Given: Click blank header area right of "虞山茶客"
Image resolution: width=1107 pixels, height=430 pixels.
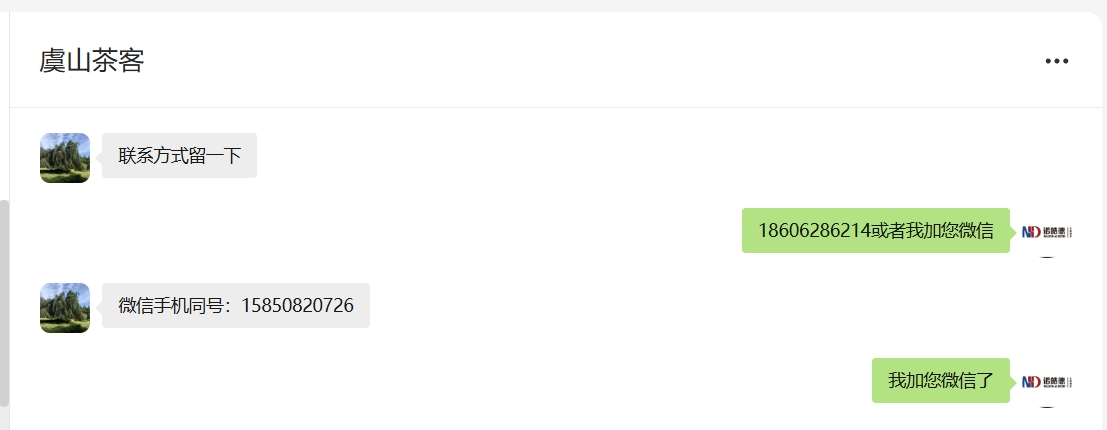Looking at the screenshot, I should coord(600,61).
